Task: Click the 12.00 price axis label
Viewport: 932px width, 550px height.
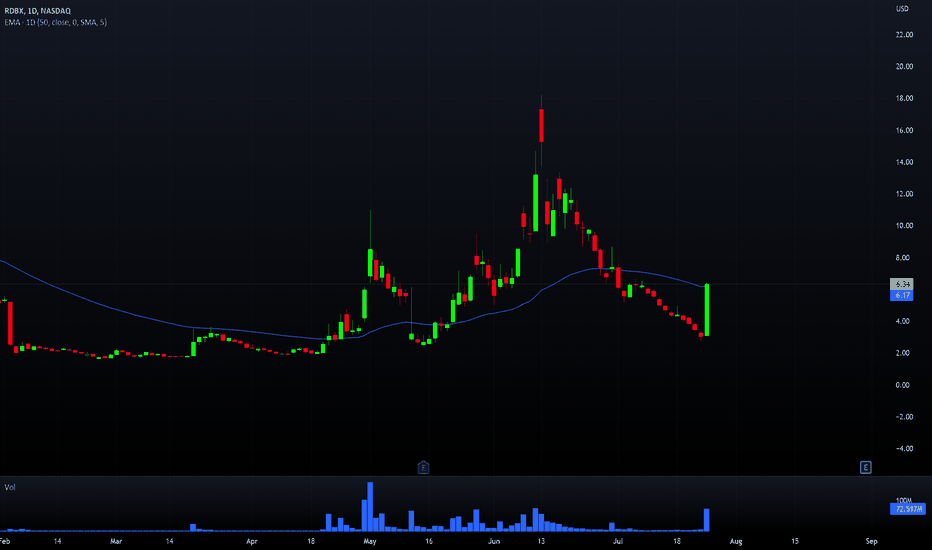Action: point(904,194)
